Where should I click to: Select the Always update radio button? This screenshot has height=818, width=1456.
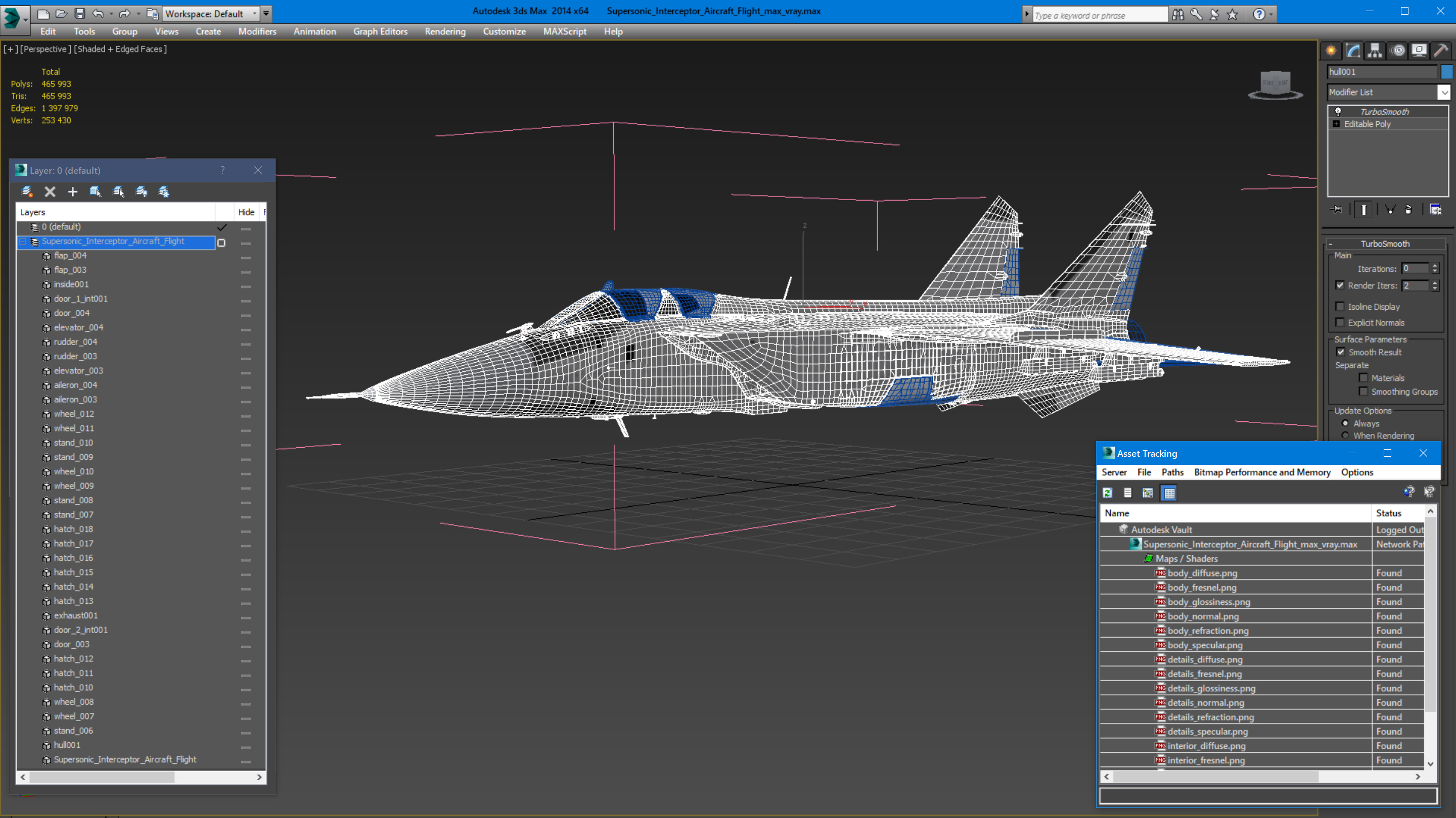[1345, 423]
